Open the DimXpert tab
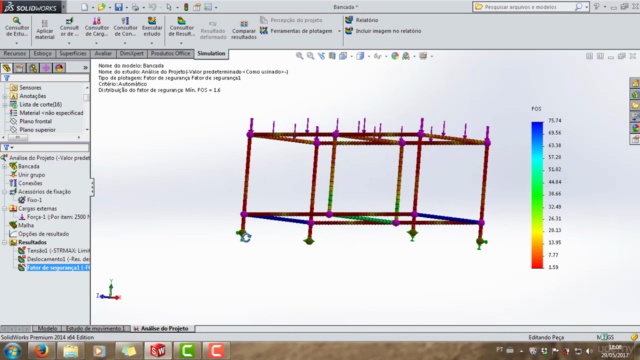The width and height of the screenshot is (640, 360). [x=131, y=53]
